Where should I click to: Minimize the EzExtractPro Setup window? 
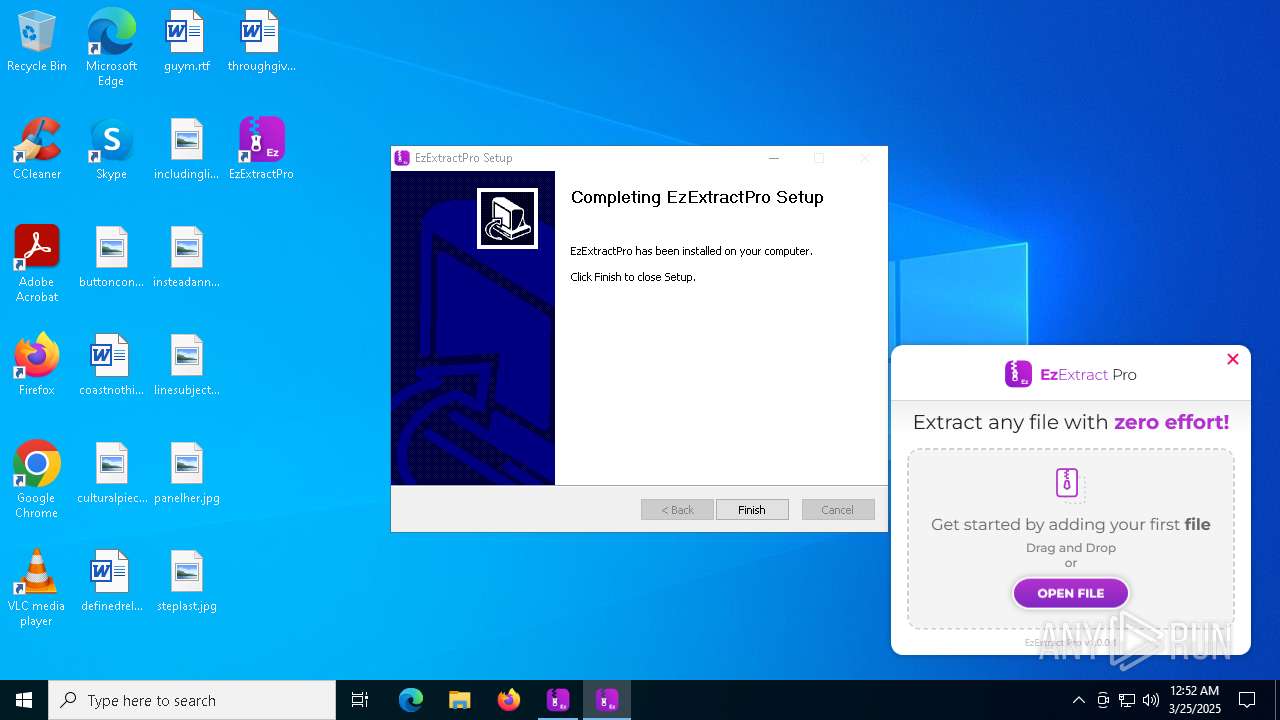pyautogui.click(x=773, y=158)
